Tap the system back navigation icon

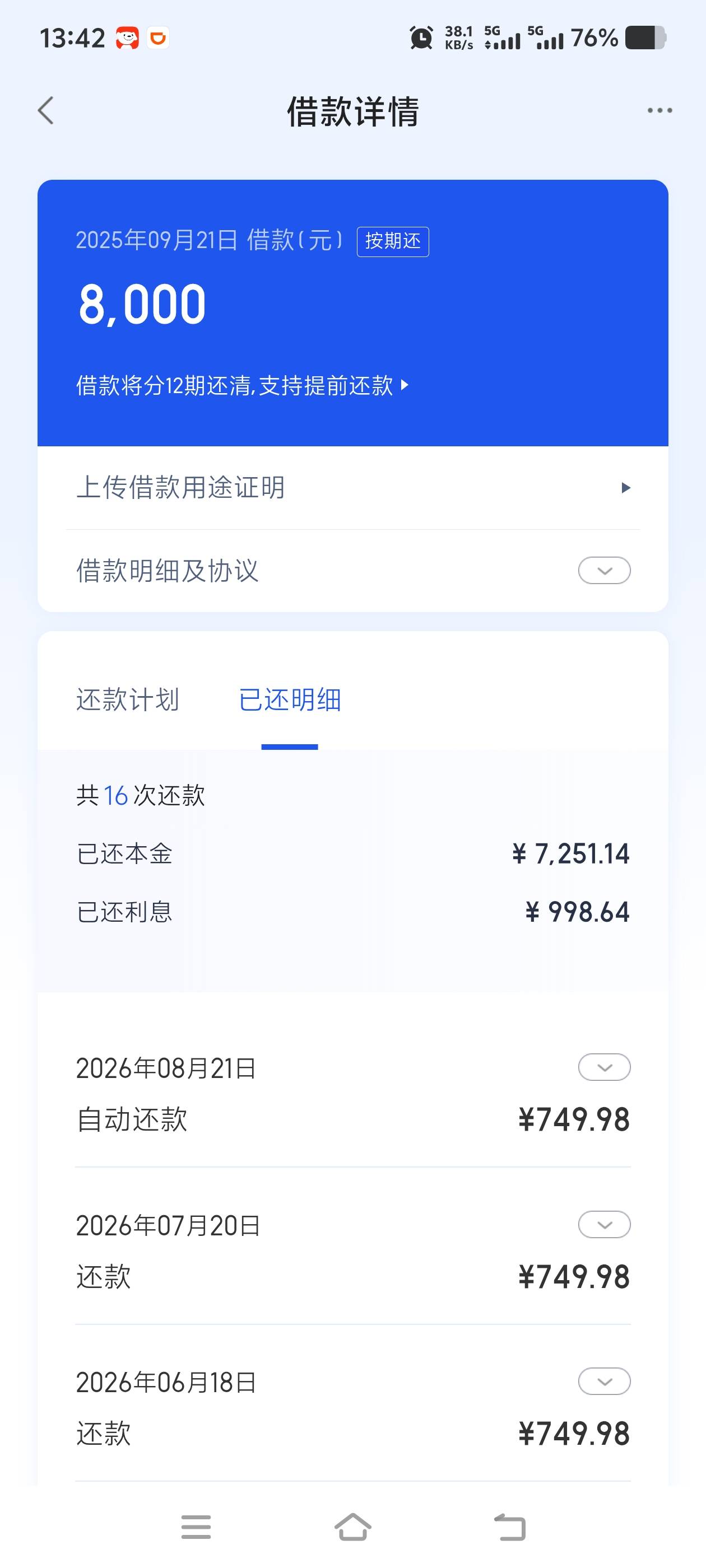(509, 1527)
